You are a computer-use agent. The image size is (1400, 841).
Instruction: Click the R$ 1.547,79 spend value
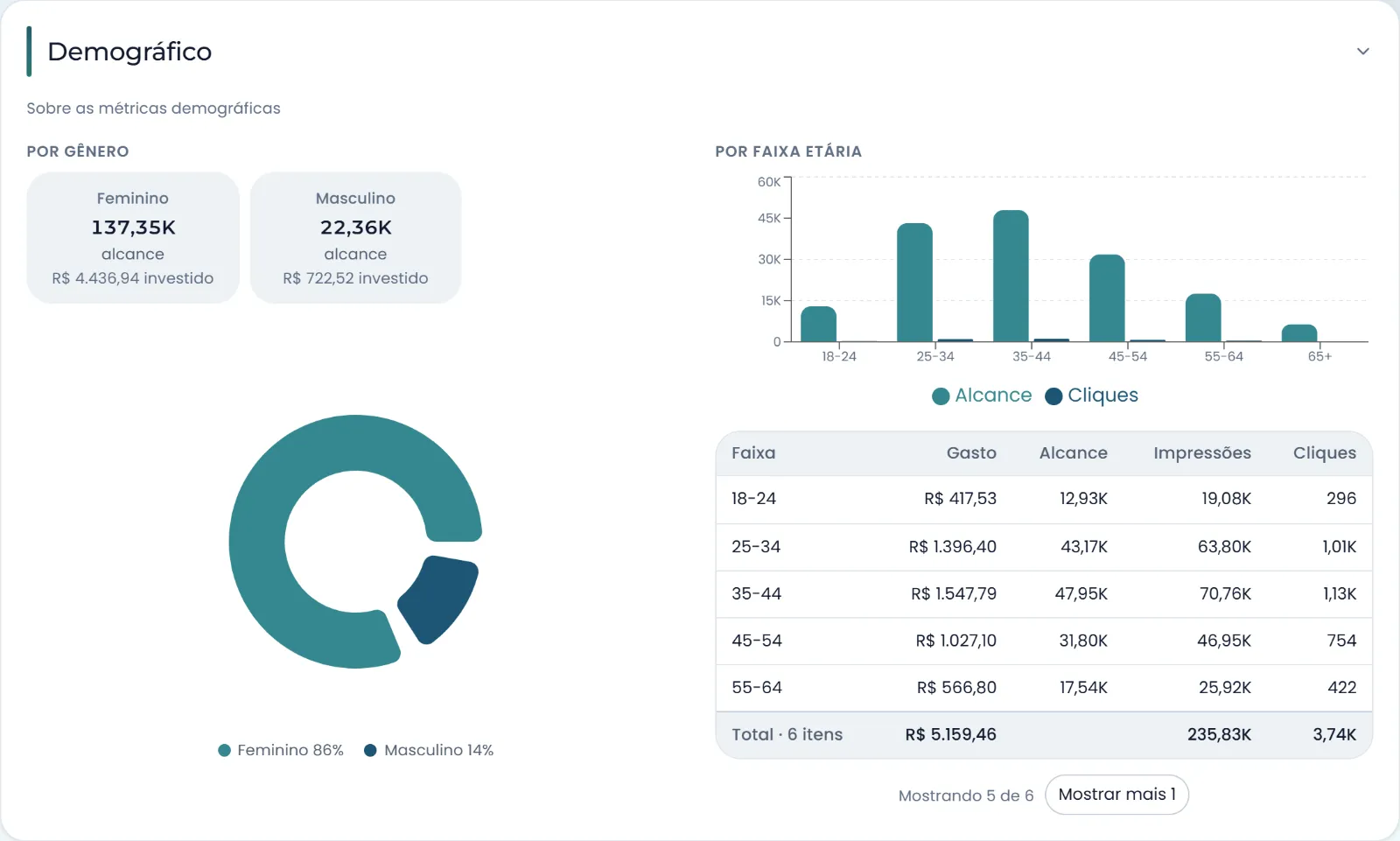[x=953, y=594]
